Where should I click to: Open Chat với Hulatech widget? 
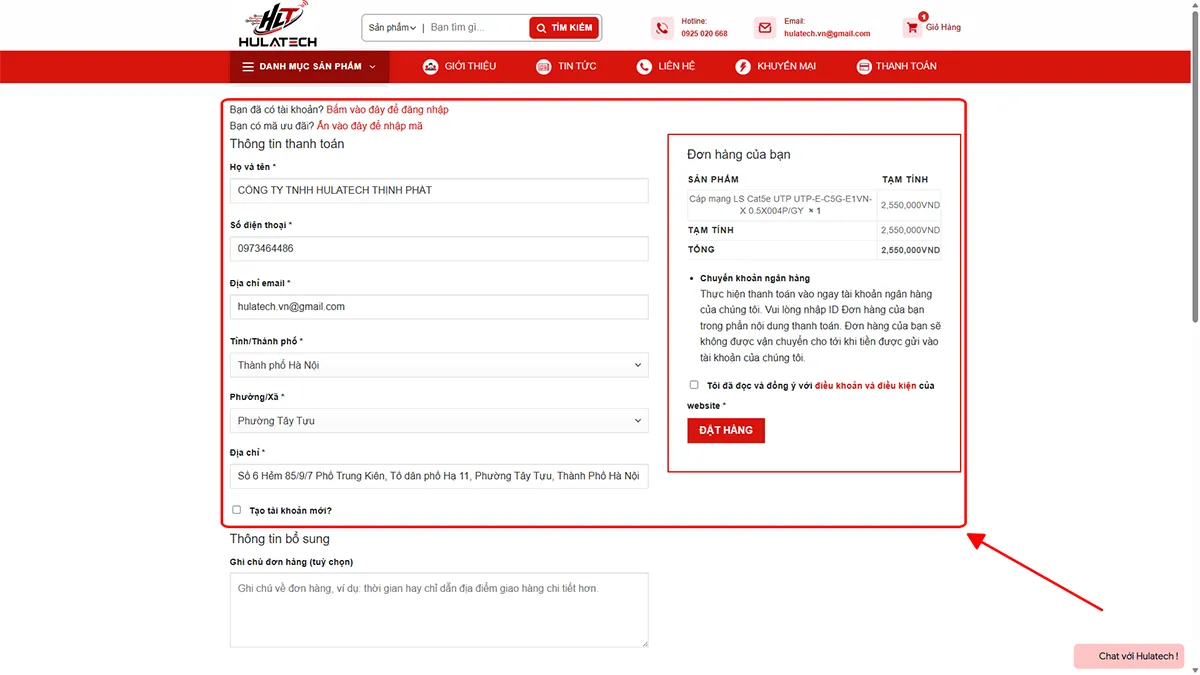(x=1129, y=656)
